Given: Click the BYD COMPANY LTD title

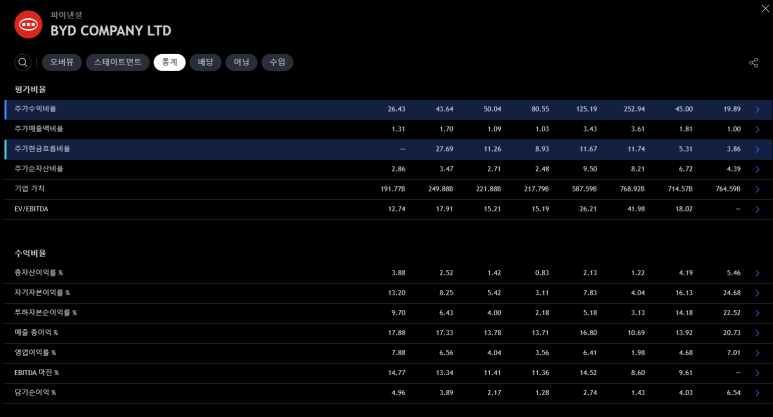Looking at the screenshot, I should click(111, 31).
